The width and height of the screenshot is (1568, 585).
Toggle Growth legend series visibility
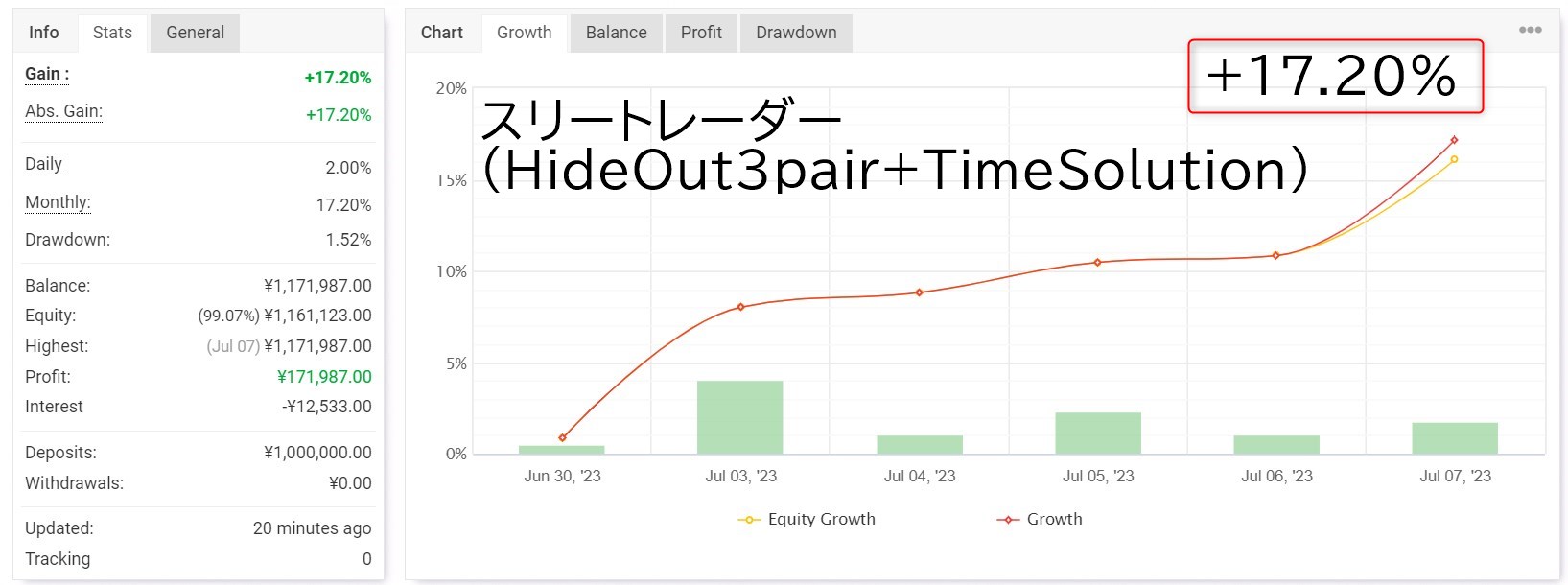pyautogui.click(x=1041, y=519)
